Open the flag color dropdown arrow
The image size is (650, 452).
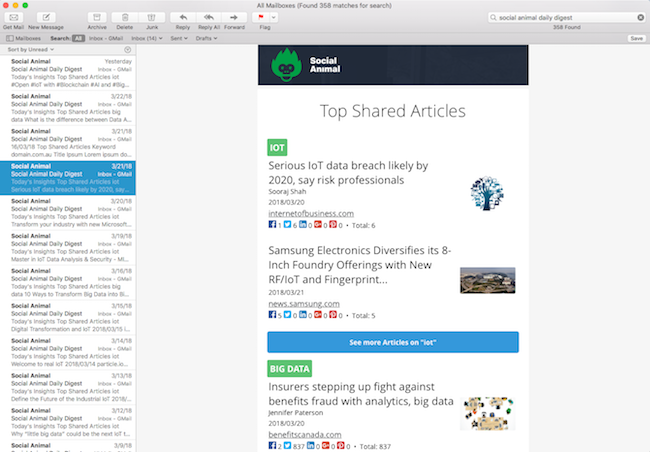click(274, 17)
